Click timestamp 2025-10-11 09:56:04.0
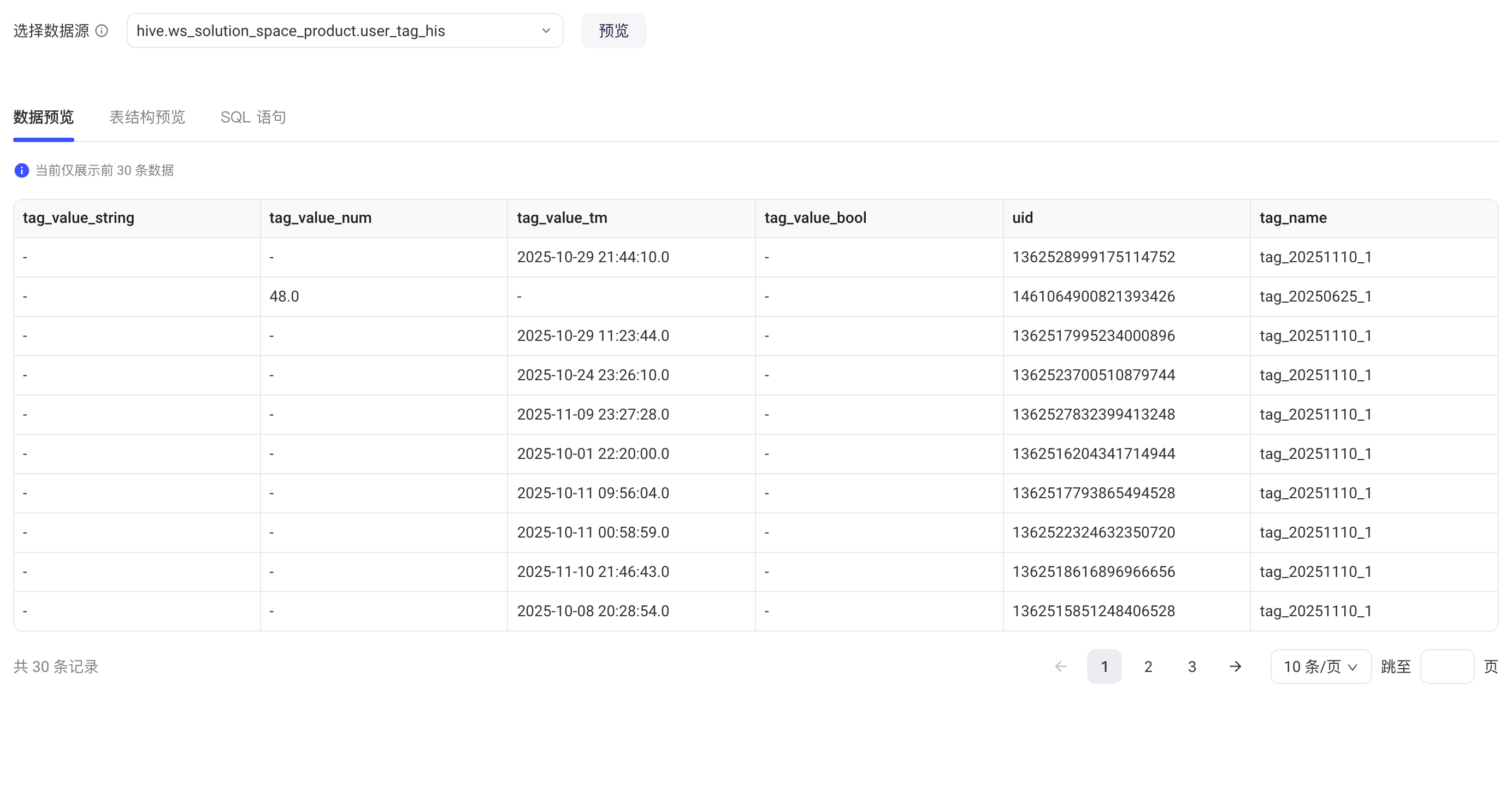This screenshot has width=1512, height=802. tap(593, 493)
